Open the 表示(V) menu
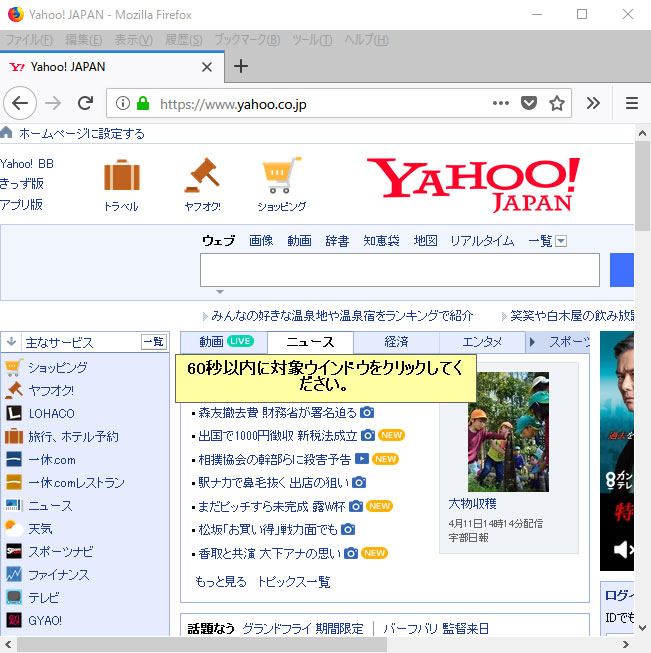 click(x=133, y=40)
